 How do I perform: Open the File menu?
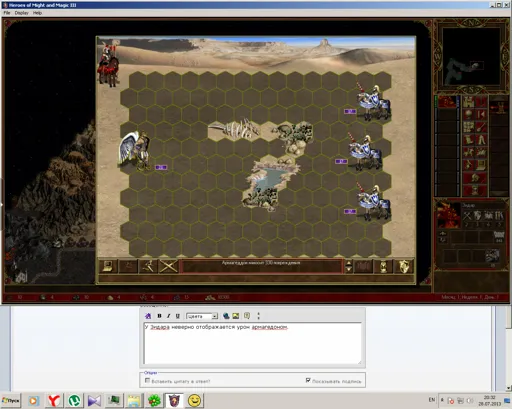coord(7,13)
